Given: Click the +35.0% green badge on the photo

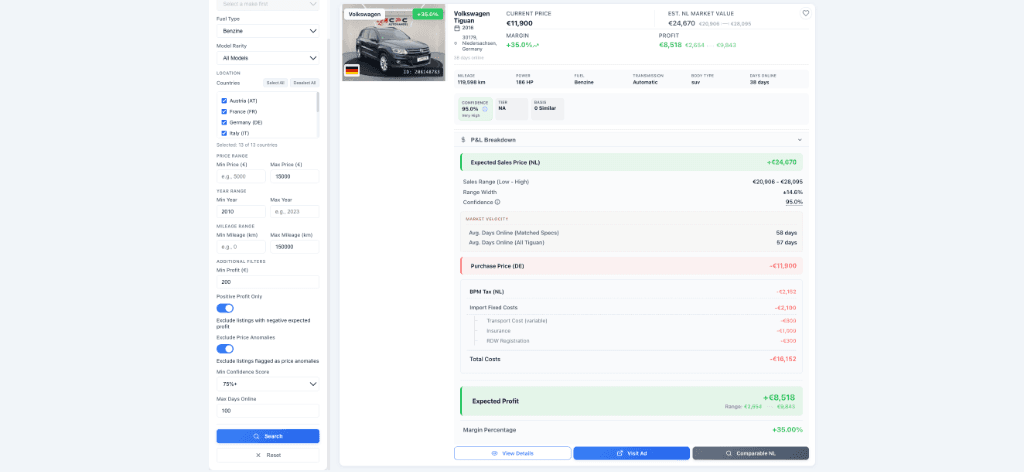Looking at the screenshot, I should pyautogui.click(x=428, y=14).
